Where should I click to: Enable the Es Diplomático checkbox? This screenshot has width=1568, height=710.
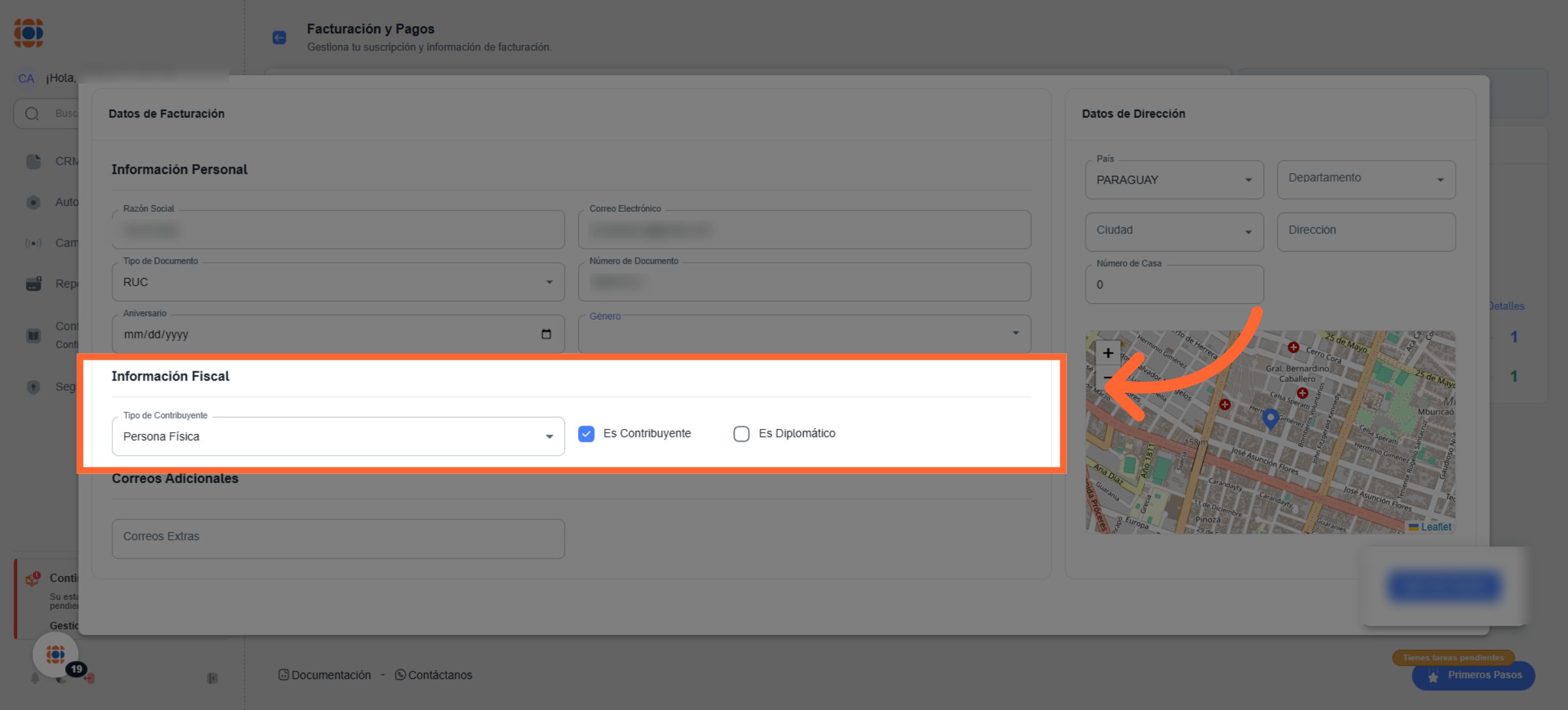coord(741,434)
